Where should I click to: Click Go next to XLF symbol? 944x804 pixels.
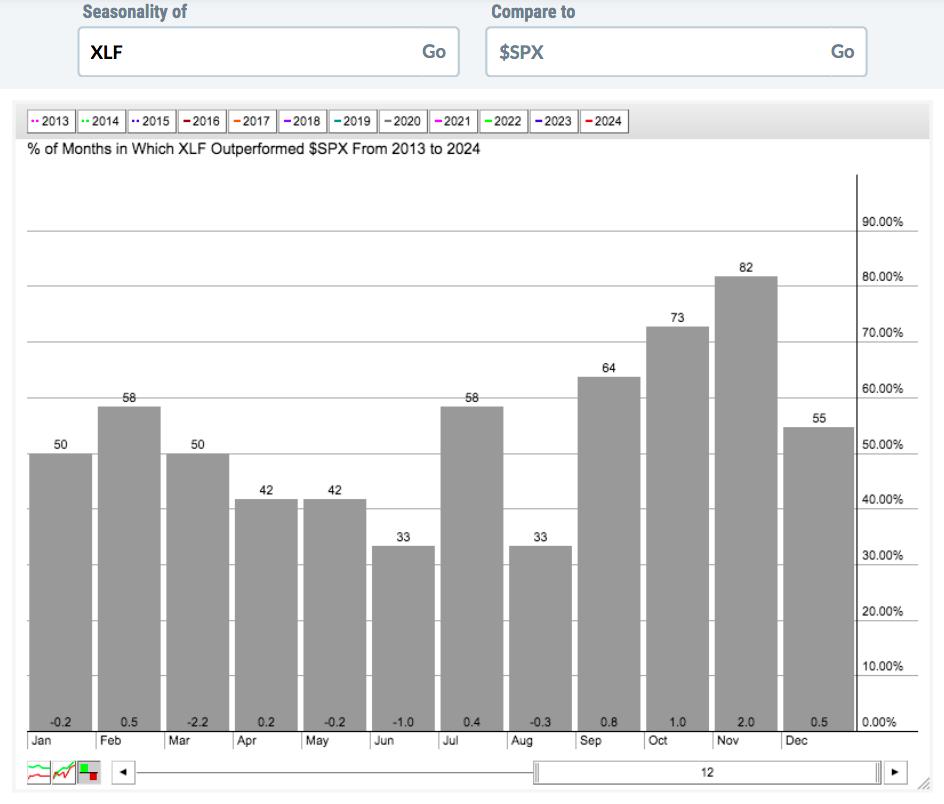[x=433, y=52]
